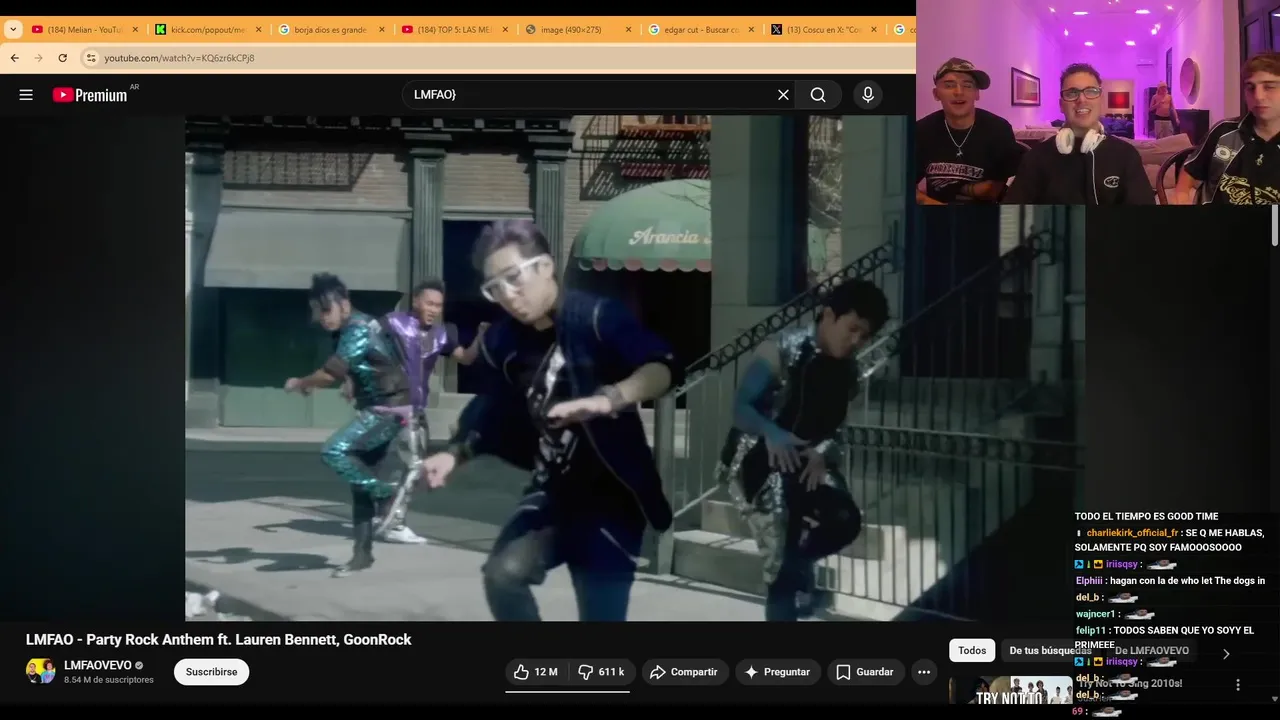Open the YouTube hamburger guide menu
Image resolution: width=1280 pixels, height=720 pixels.
coord(26,95)
